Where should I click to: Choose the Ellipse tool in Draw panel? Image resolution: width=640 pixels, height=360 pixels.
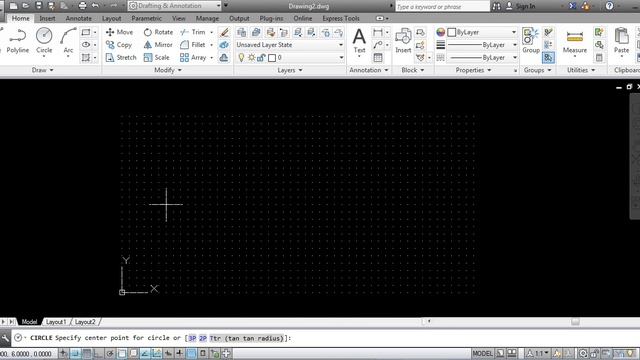pyautogui.click(x=86, y=45)
